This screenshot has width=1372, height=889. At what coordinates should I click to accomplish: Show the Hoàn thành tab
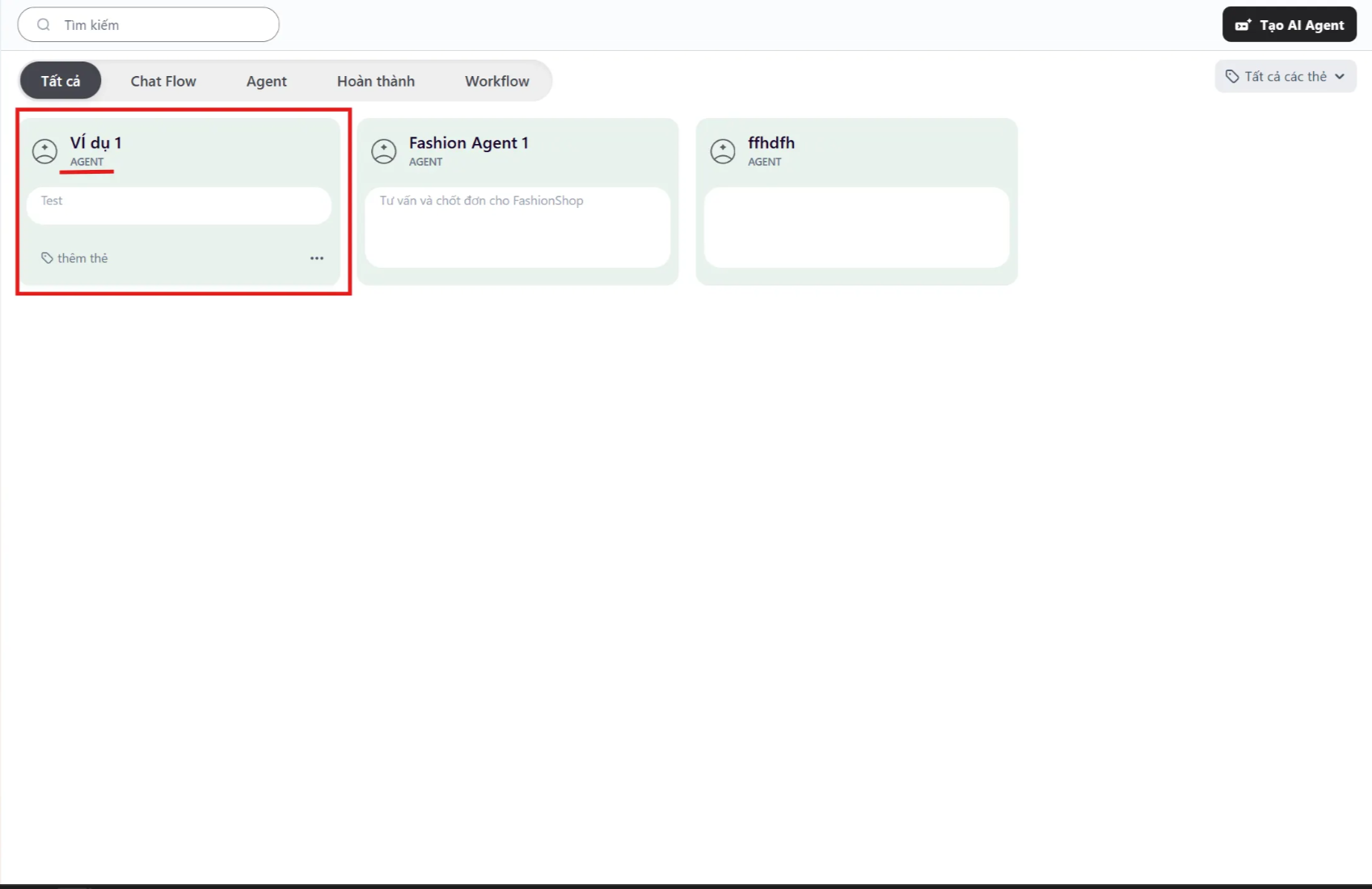375,81
